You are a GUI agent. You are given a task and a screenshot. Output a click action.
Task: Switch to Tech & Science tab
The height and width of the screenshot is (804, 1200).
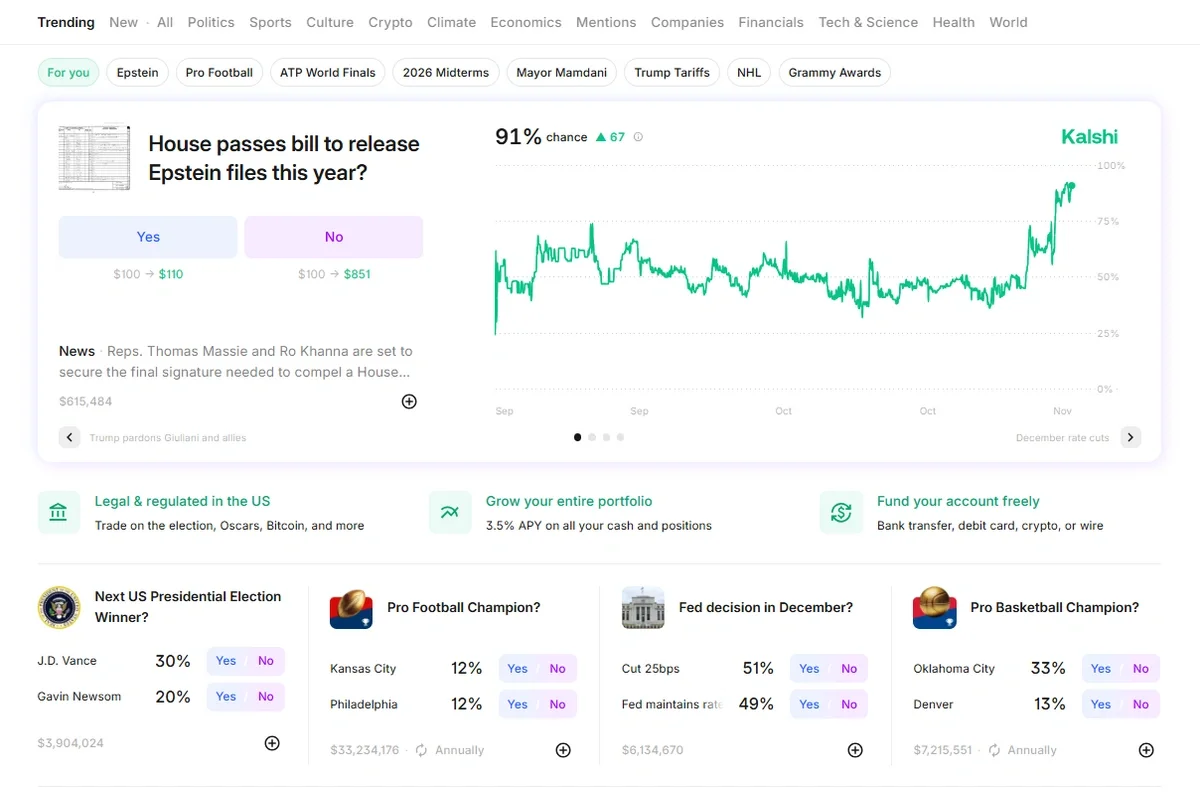(867, 22)
